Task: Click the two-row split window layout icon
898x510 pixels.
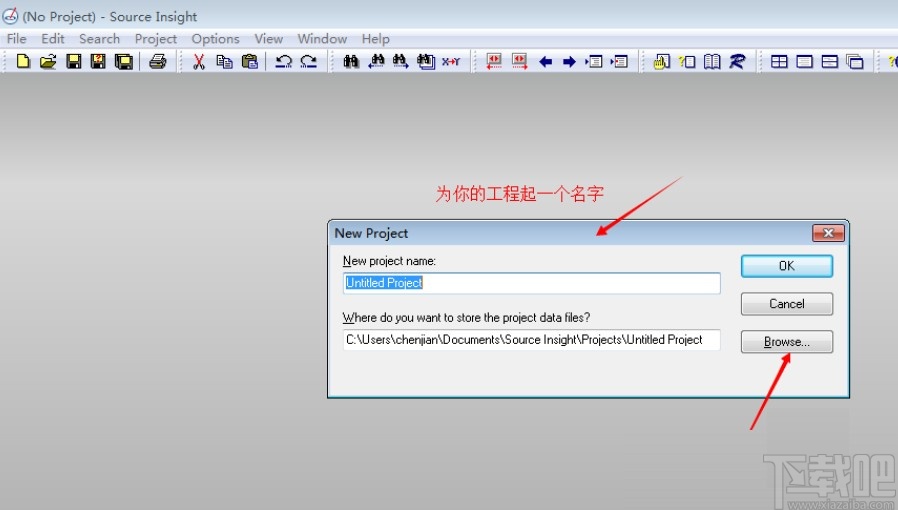Action: (829, 61)
